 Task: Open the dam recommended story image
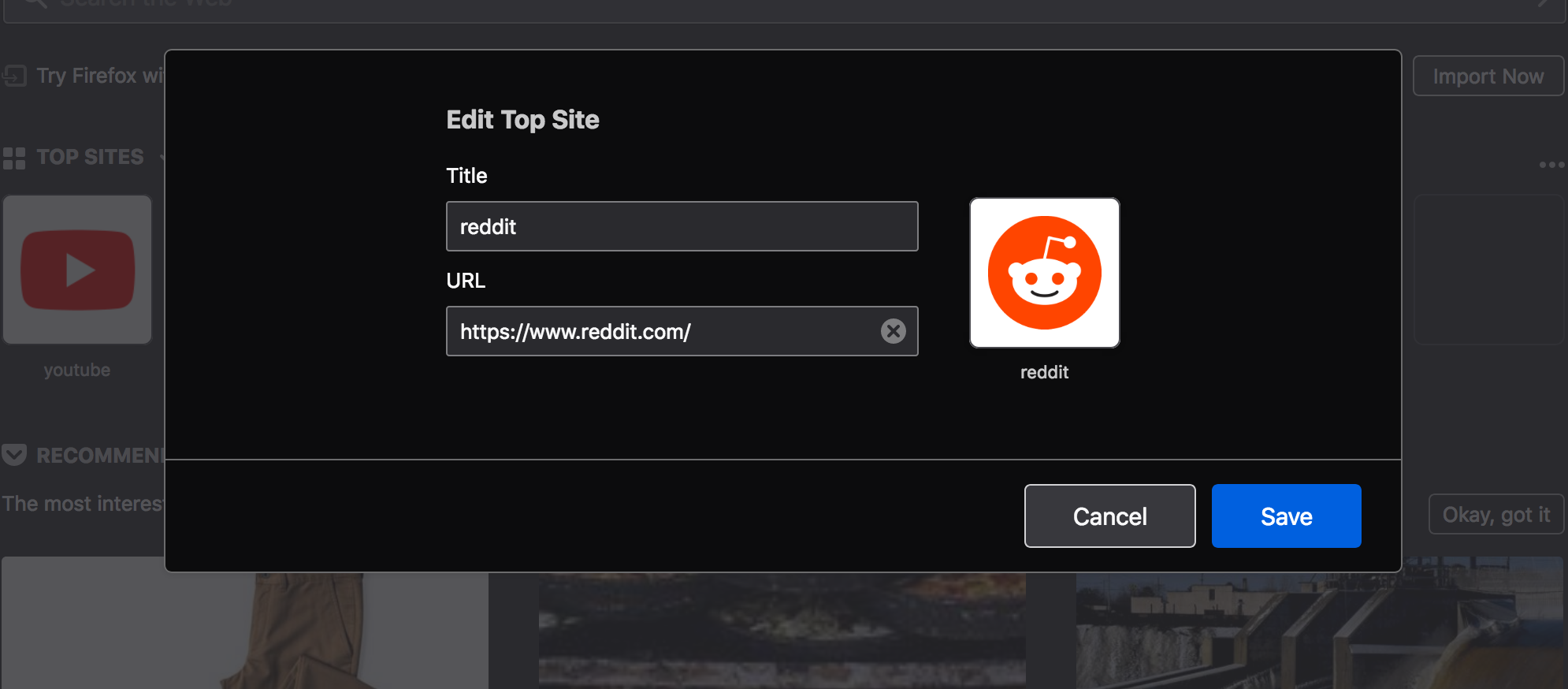click(1319, 623)
